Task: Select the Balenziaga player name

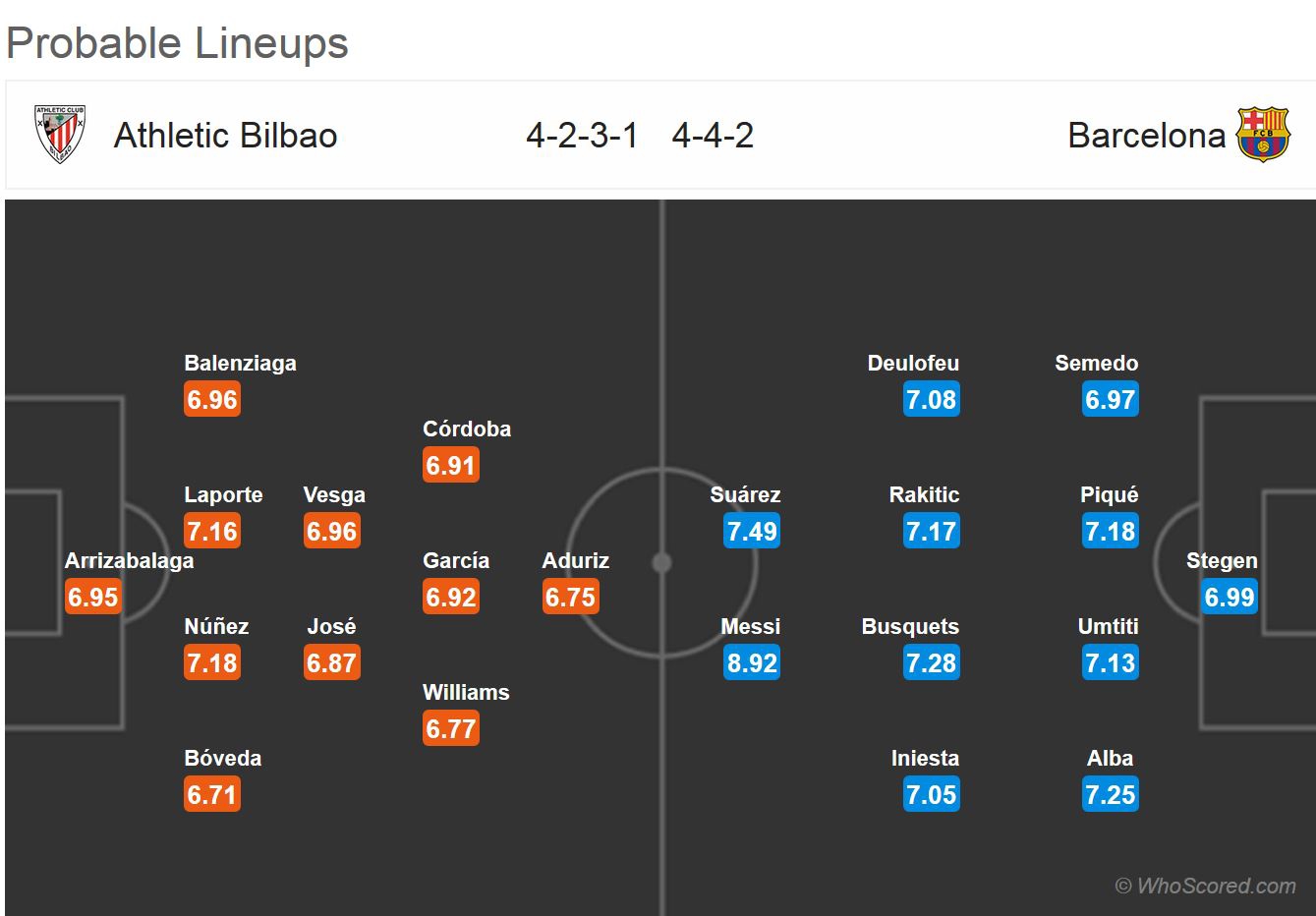Action: [x=240, y=363]
